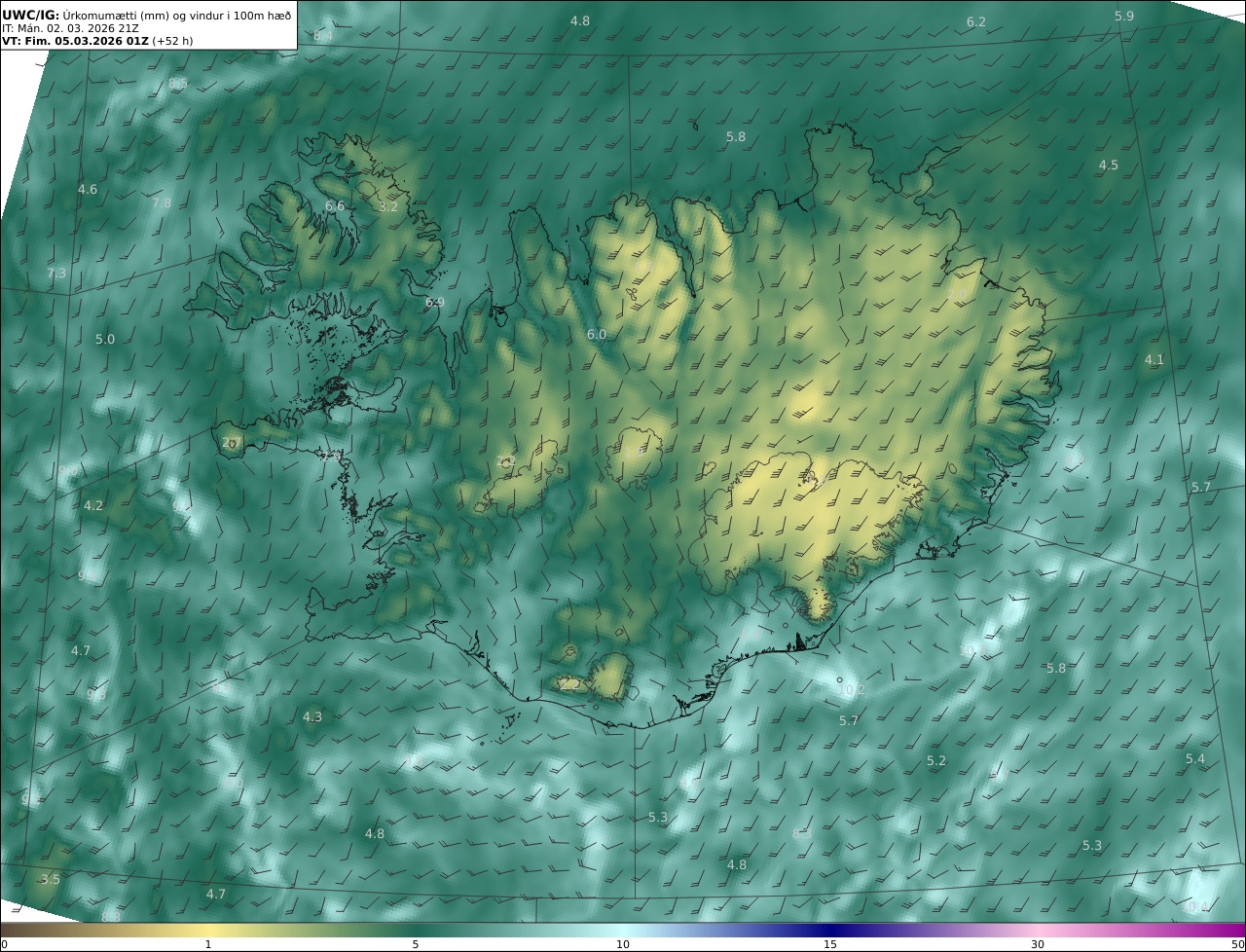Image resolution: width=1246 pixels, height=952 pixels.
Task: Select the 4.3 value label
Action: [312, 716]
